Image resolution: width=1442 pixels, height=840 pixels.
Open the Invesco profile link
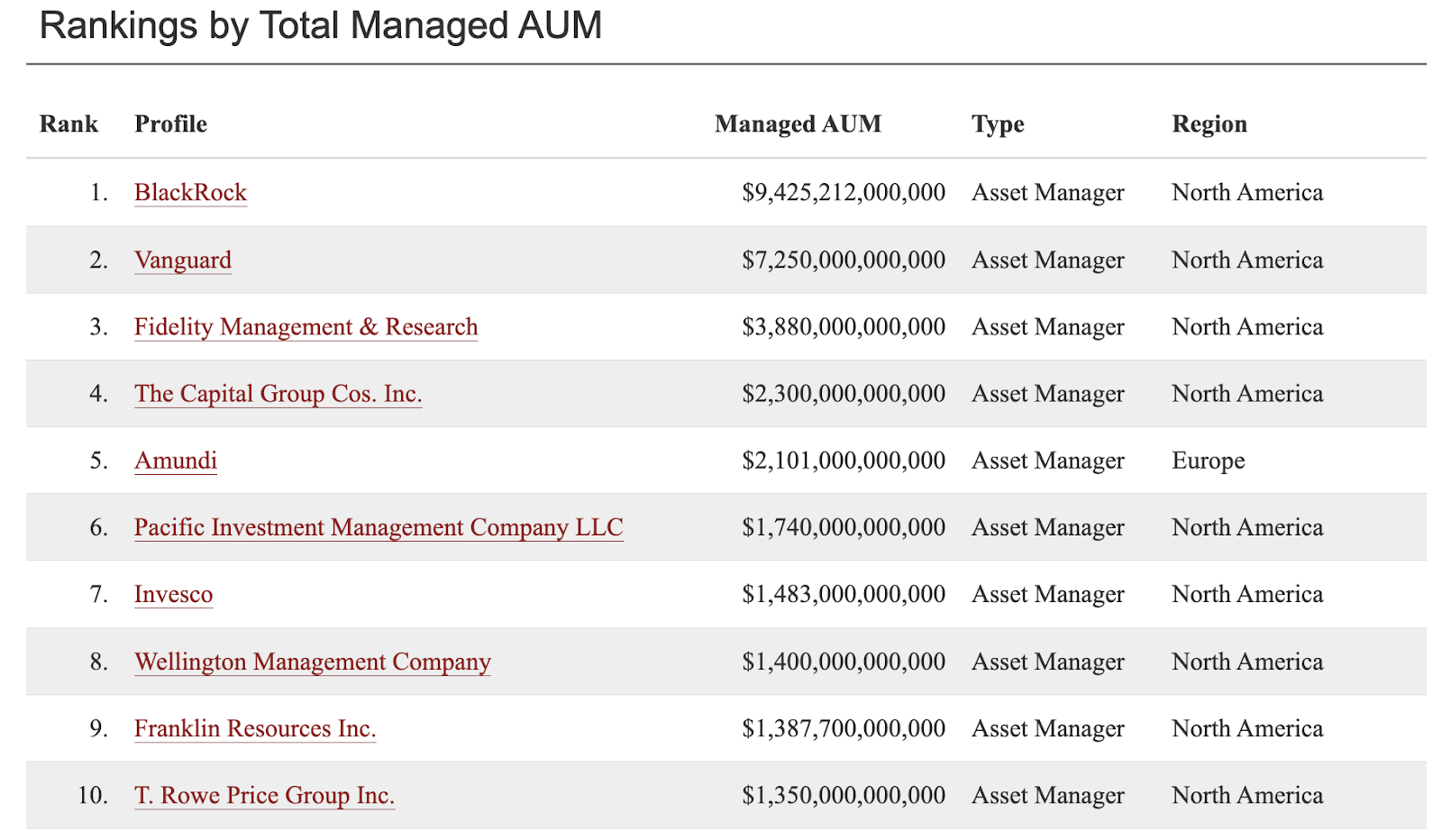[x=173, y=594]
